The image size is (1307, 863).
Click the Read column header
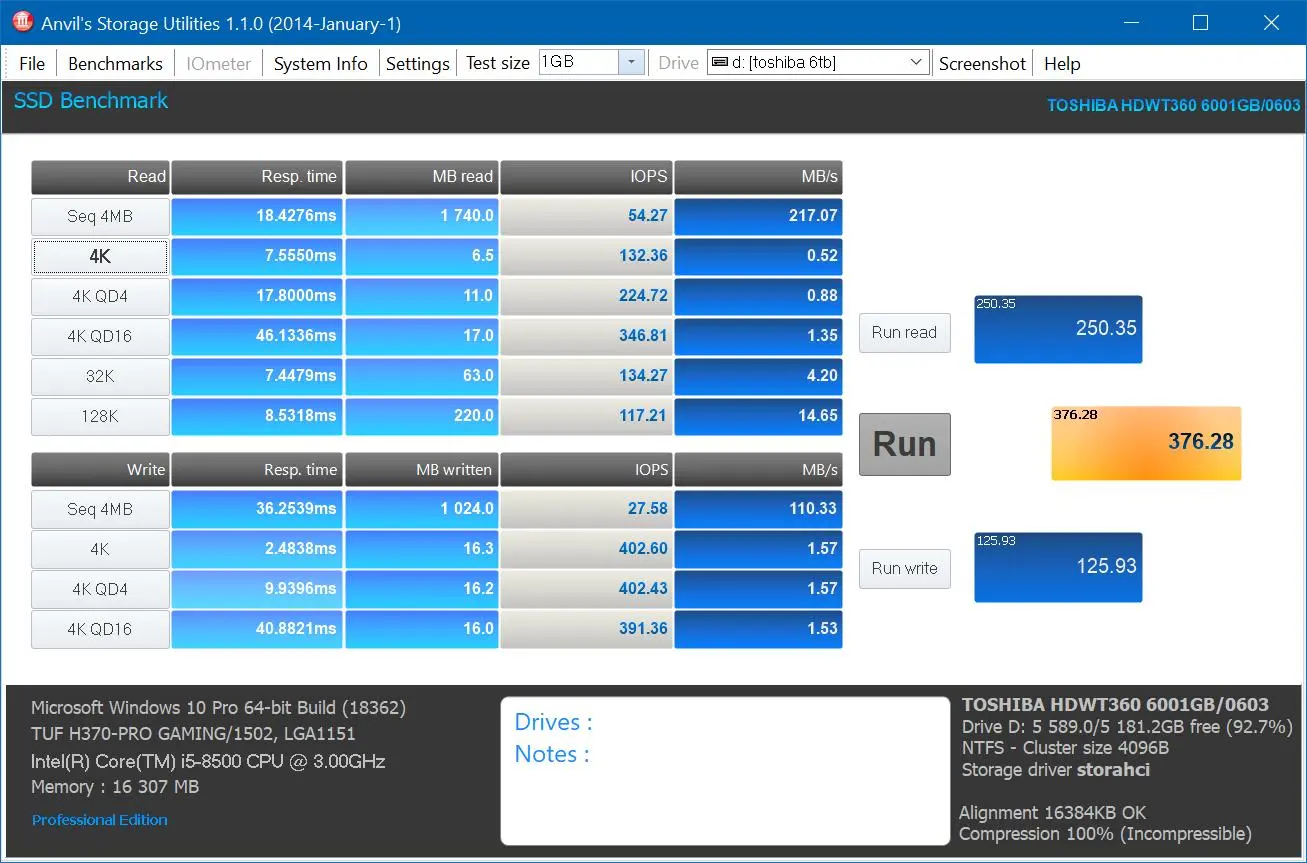coord(100,177)
